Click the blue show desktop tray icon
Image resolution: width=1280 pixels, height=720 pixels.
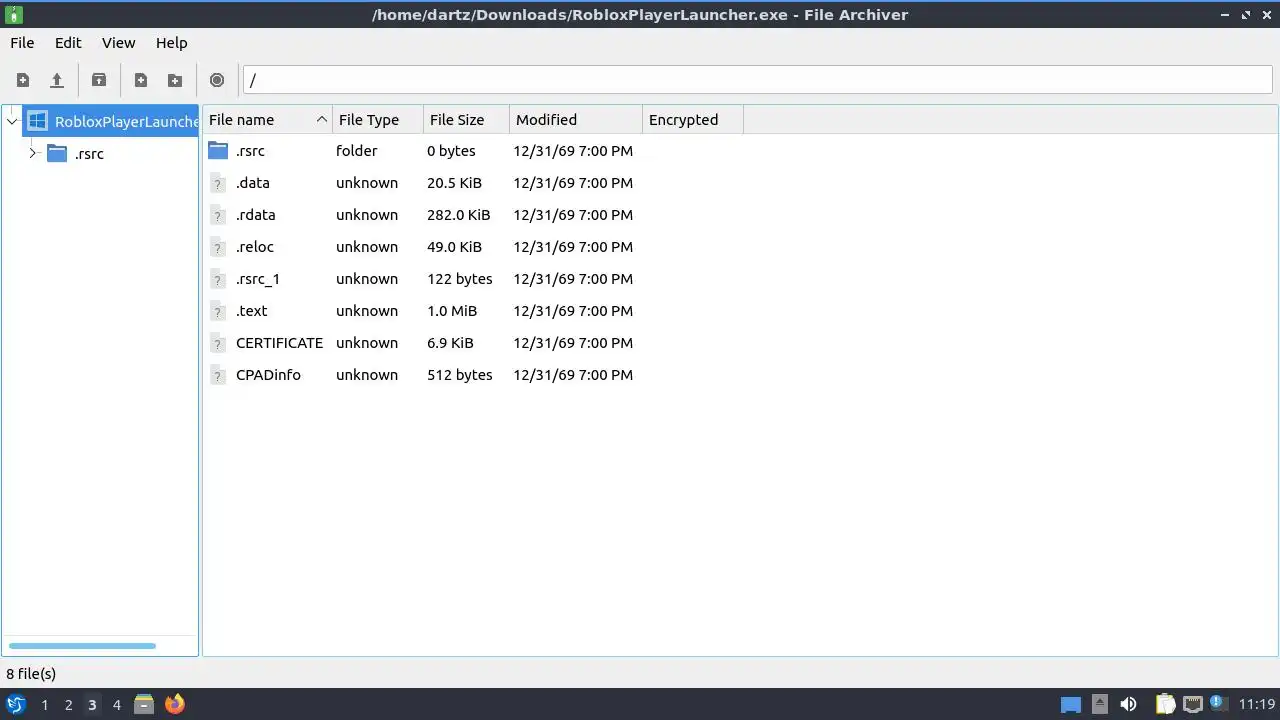(x=1071, y=705)
